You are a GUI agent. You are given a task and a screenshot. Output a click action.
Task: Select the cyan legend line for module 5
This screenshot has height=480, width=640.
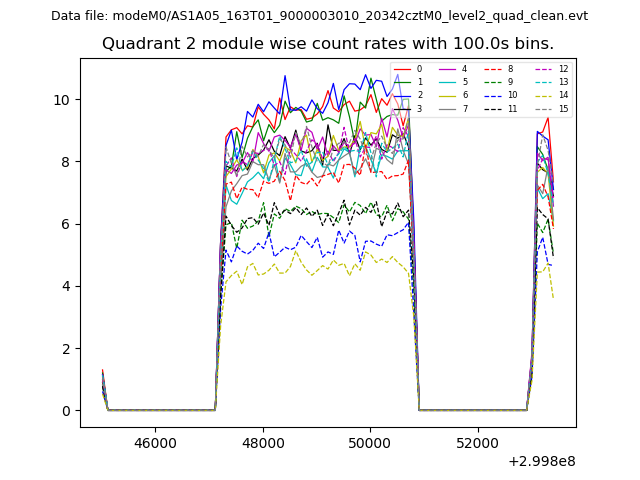pos(447,82)
